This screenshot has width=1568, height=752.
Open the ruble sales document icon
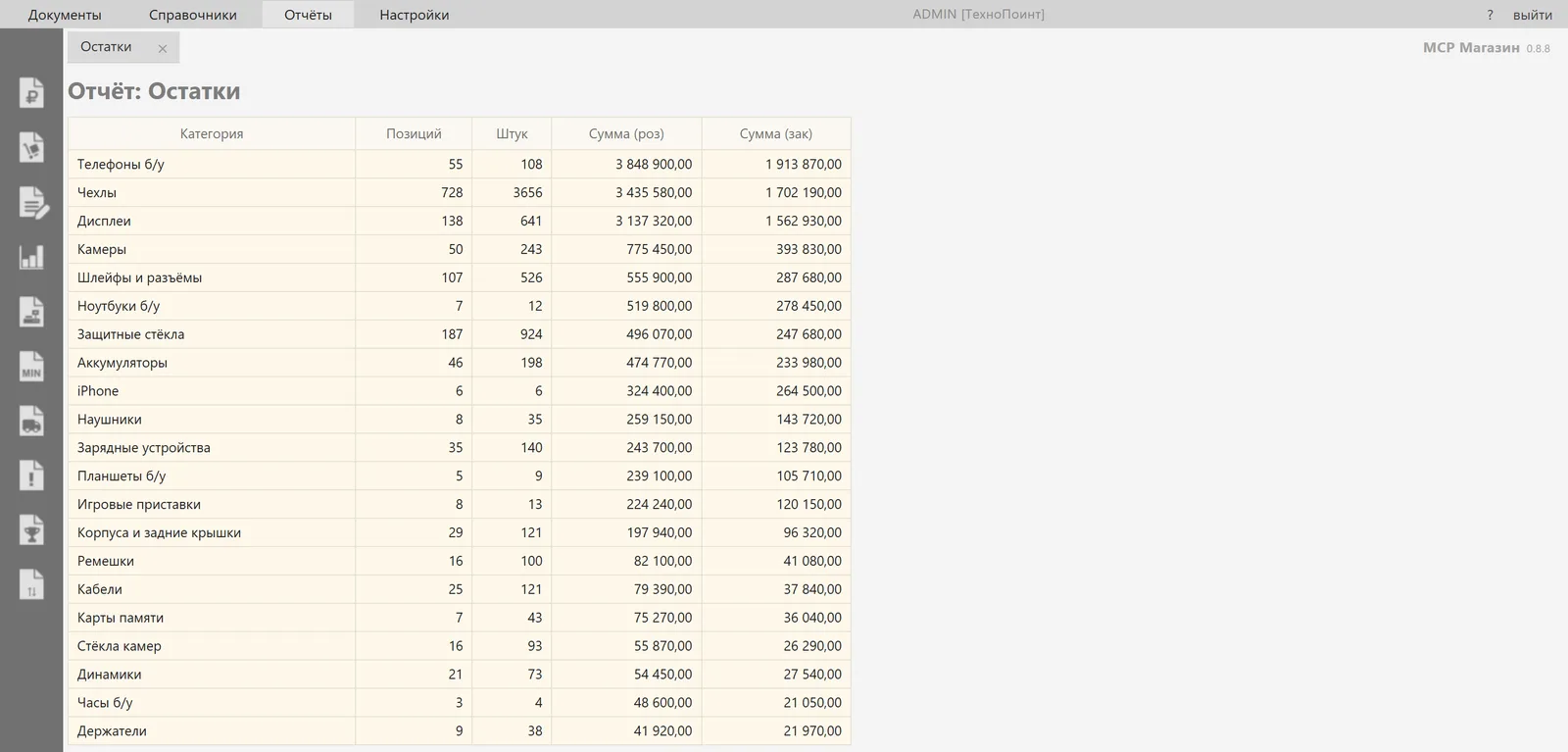pos(31,92)
